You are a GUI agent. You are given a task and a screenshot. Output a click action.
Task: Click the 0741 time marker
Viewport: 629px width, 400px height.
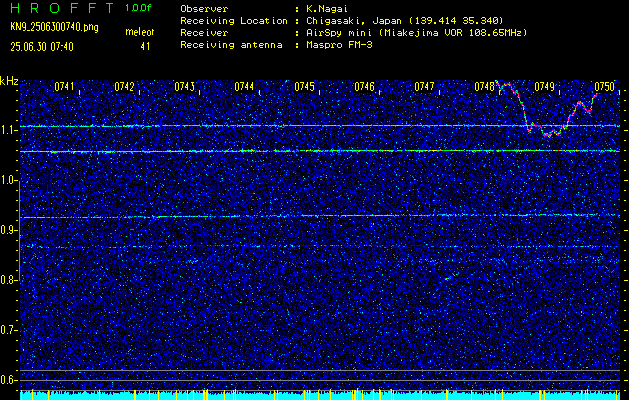(65, 86)
